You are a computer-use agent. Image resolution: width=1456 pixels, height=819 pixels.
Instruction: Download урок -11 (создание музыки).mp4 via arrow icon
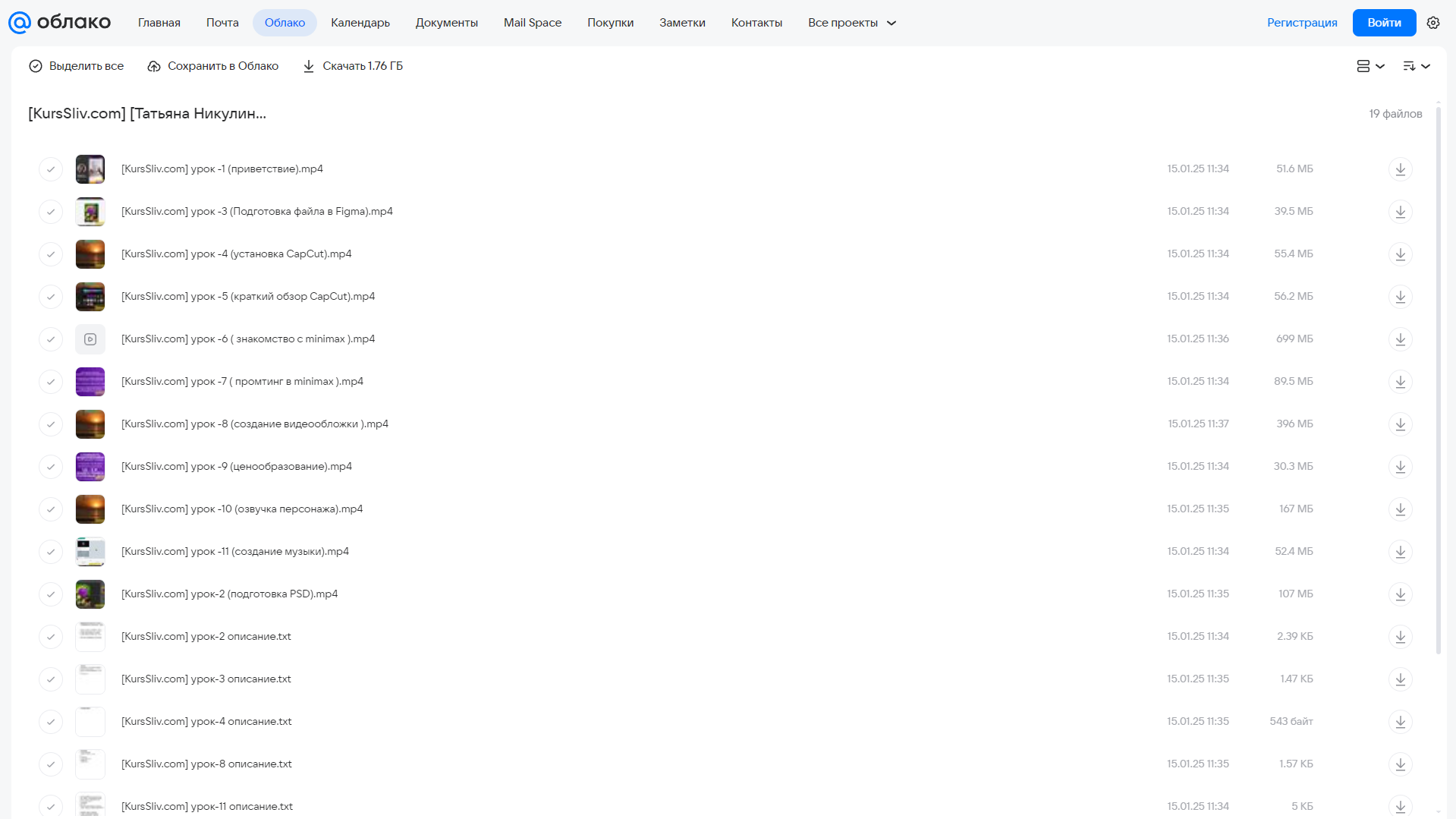[1401, 552]
